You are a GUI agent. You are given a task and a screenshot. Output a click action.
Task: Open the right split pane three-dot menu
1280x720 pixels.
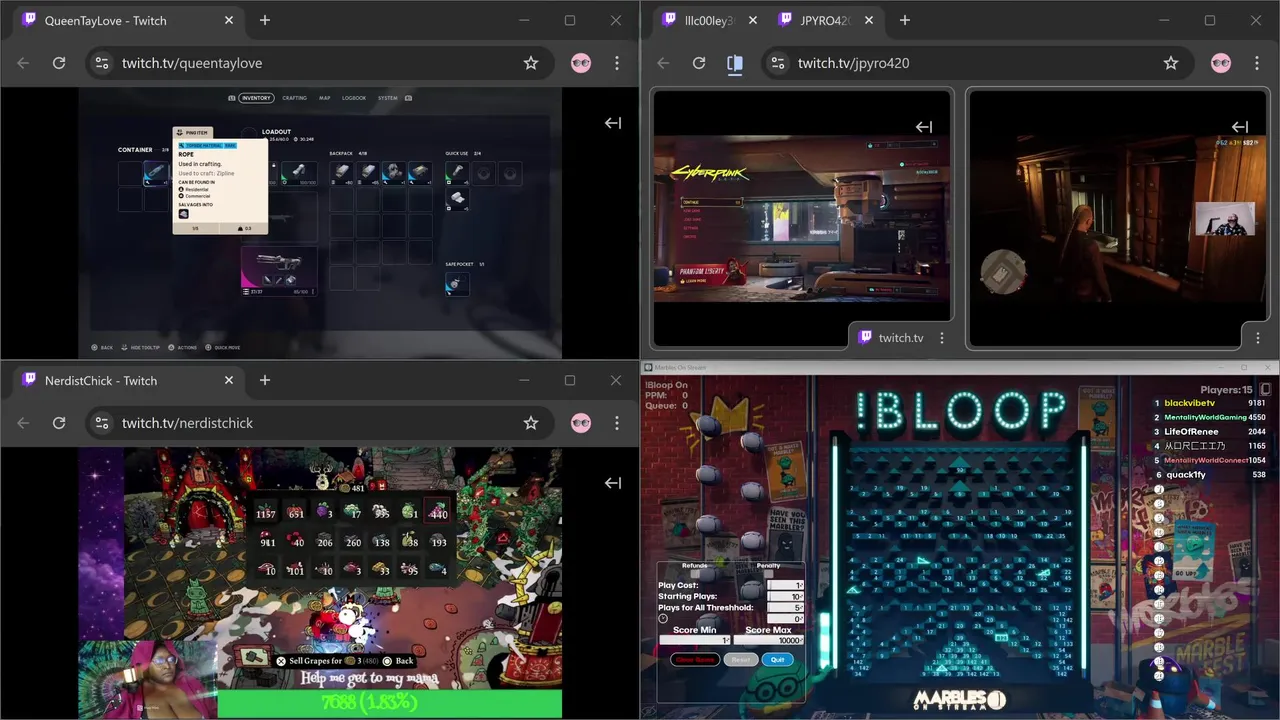point(1257,338)
